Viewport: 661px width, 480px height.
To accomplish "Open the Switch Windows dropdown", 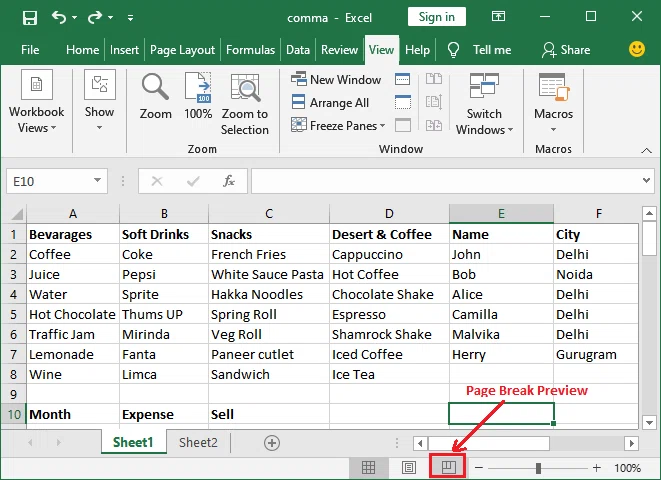I will coord(484,104).
